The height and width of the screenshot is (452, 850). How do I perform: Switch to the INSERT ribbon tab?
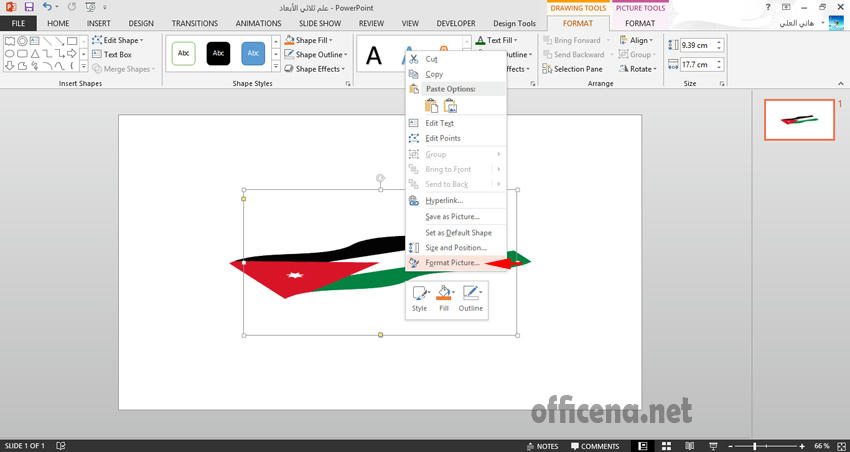pyautogui.click(x=99, y=23)
